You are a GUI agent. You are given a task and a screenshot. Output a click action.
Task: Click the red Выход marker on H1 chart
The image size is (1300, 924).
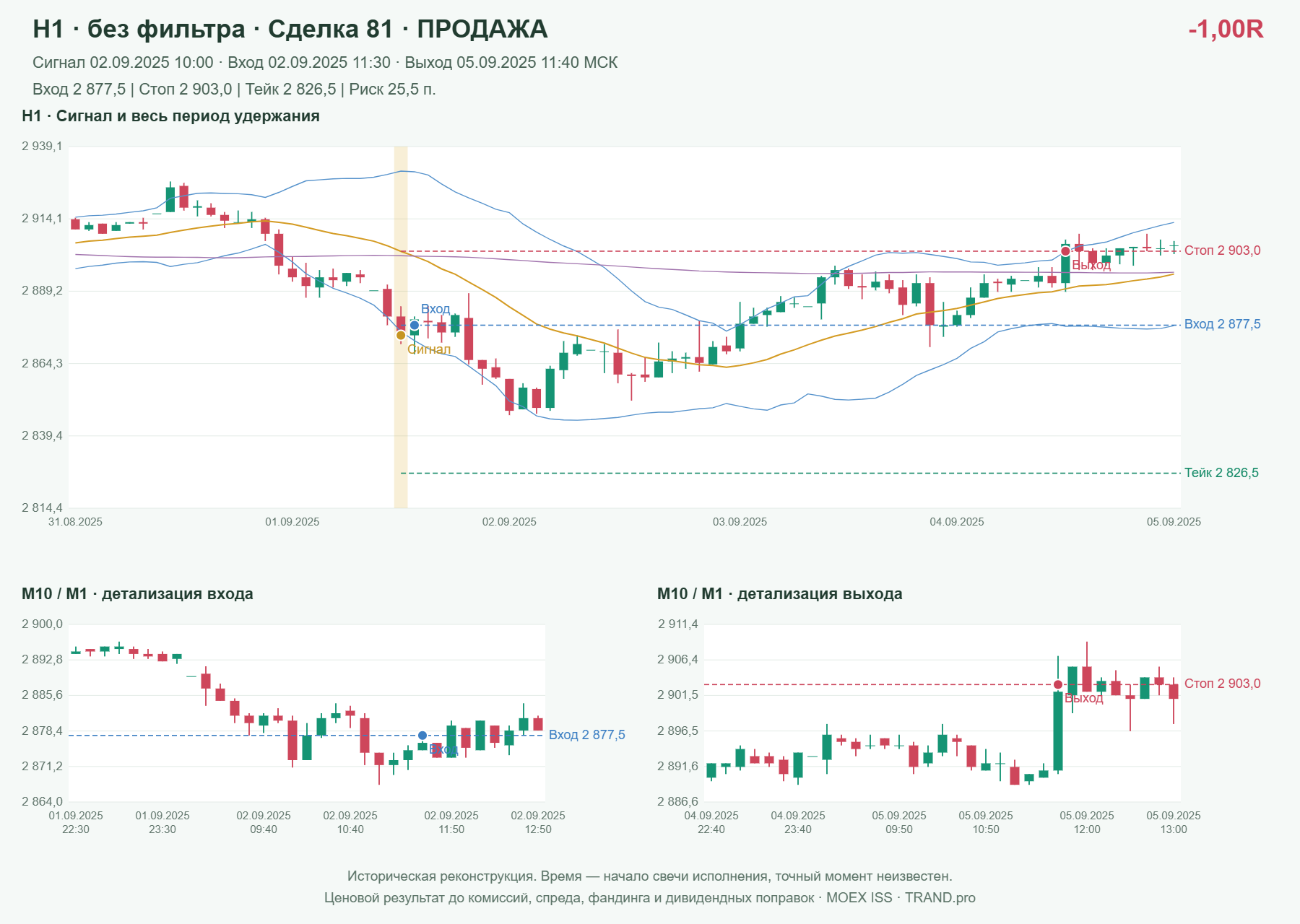click(x=1065, y=251)
